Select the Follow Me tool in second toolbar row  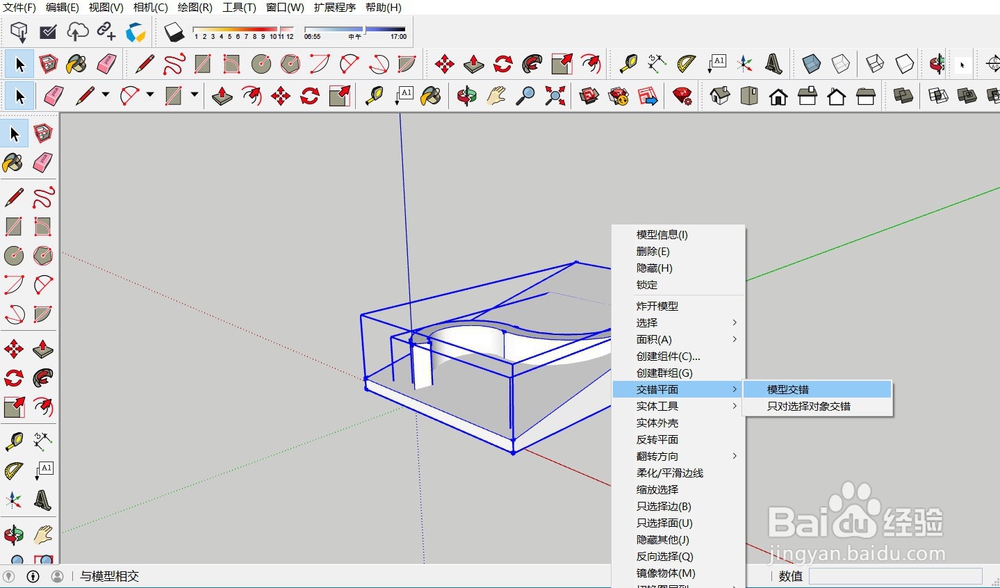pos(532,64)
